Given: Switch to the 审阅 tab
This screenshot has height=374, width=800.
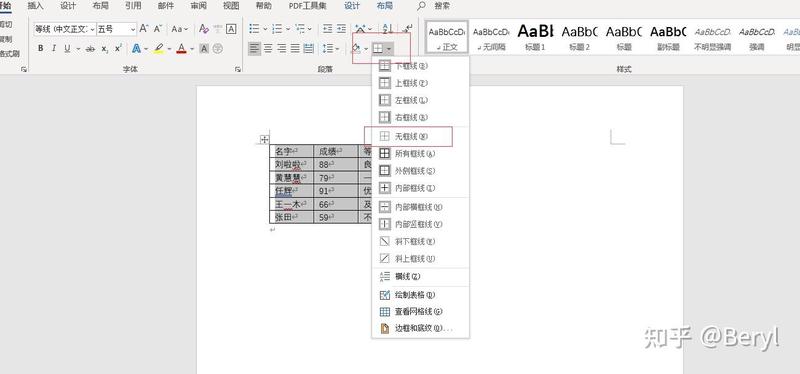Looking at the screenshot, I should [198, 6].
